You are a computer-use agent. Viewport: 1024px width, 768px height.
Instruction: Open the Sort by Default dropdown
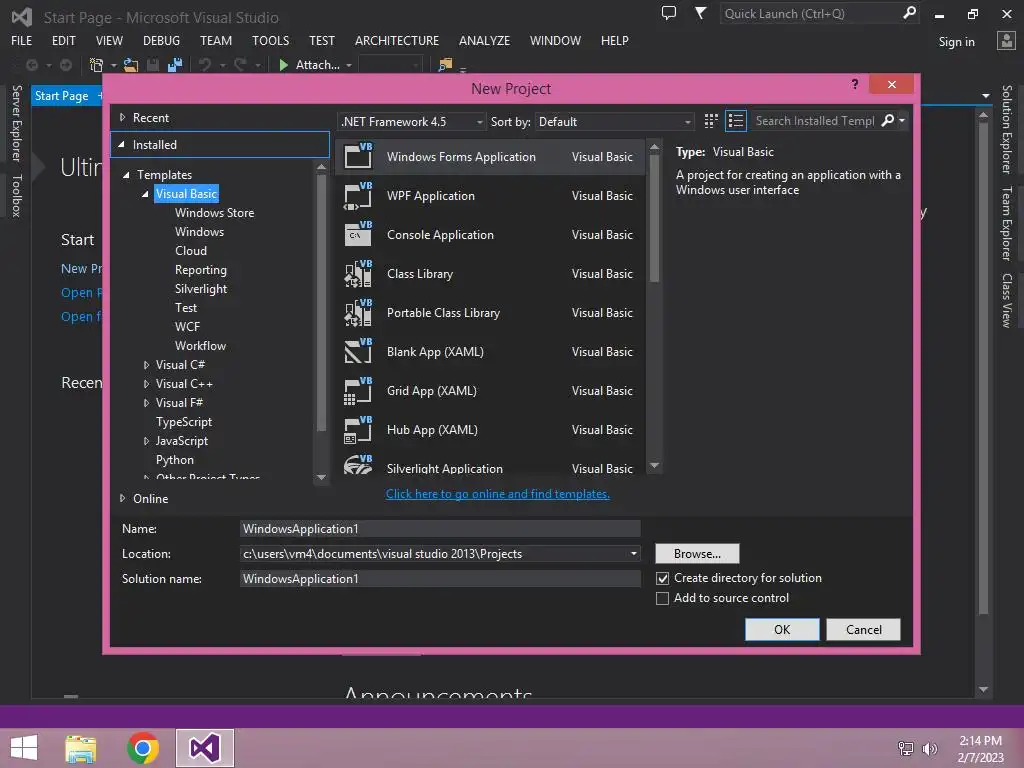click(614, 121)
